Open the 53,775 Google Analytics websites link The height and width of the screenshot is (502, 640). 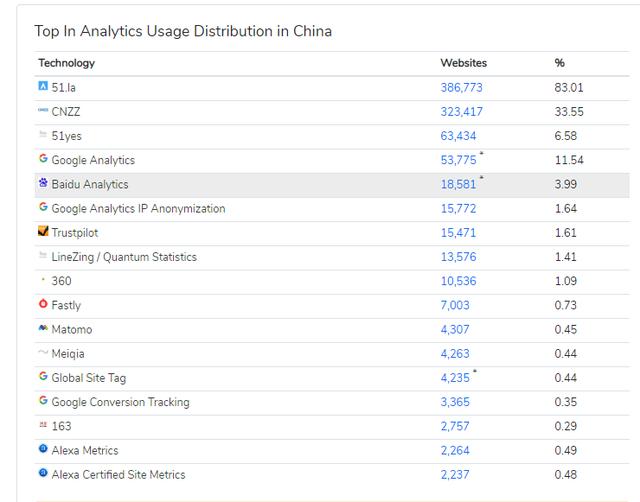tap(458, 160)
